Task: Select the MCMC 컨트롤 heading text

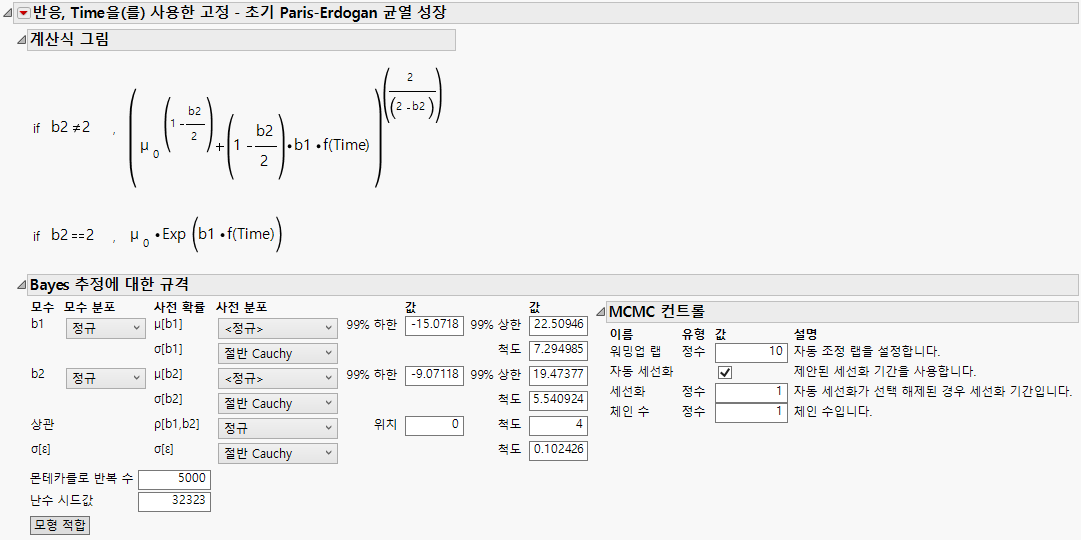Action: 656,312
